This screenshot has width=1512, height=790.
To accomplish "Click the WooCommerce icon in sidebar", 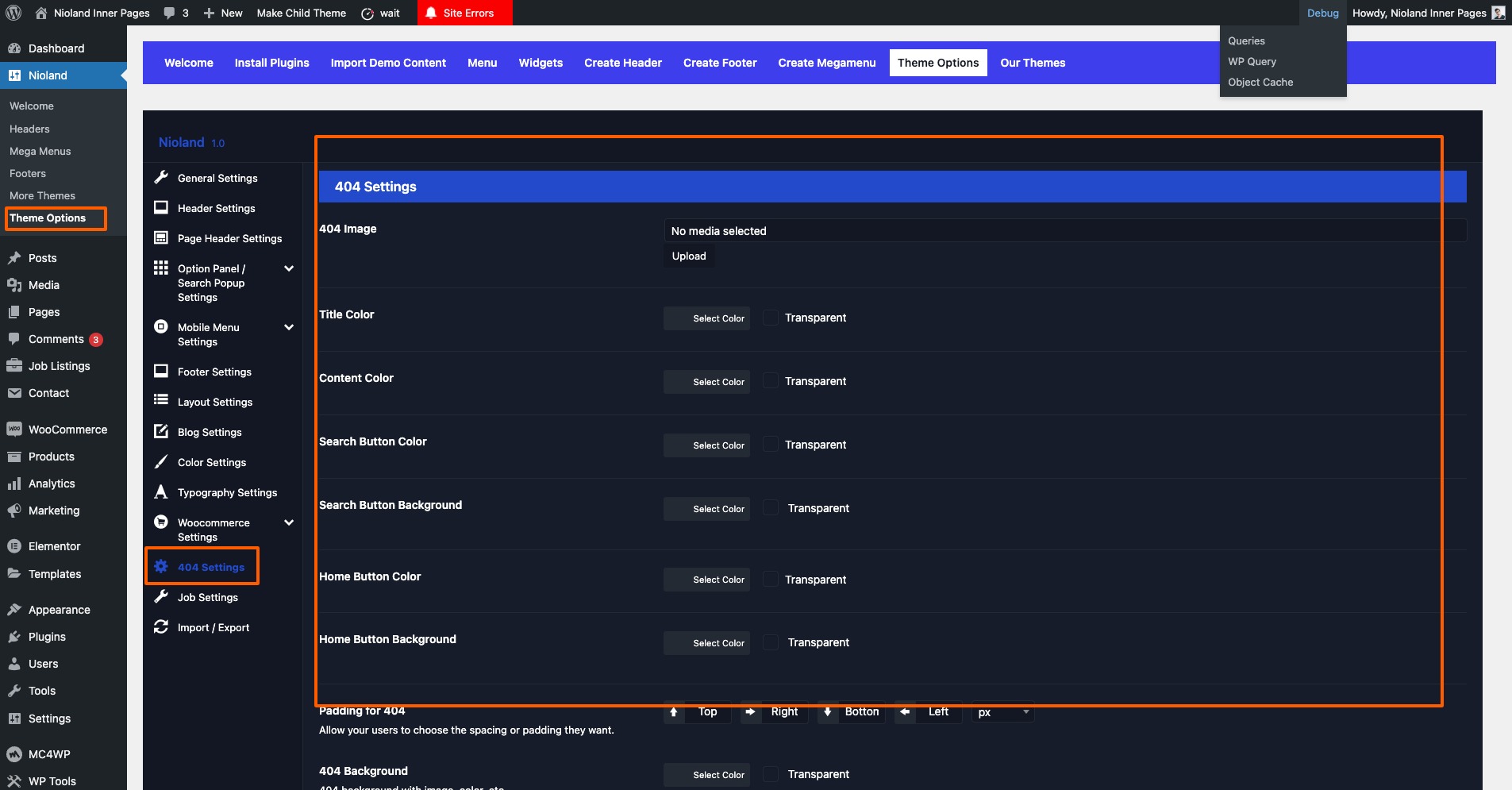I will [14, 430].
